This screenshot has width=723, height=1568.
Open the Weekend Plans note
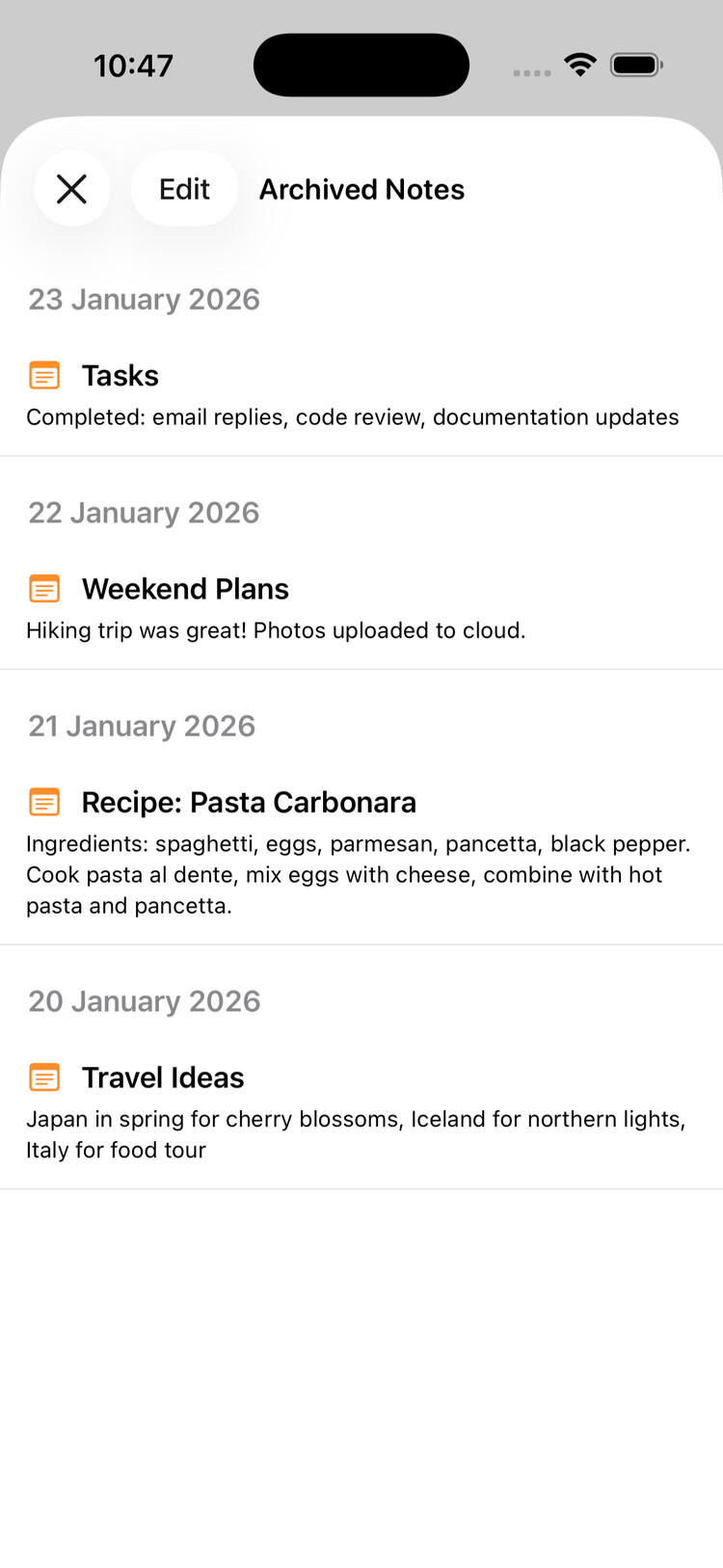185,588
